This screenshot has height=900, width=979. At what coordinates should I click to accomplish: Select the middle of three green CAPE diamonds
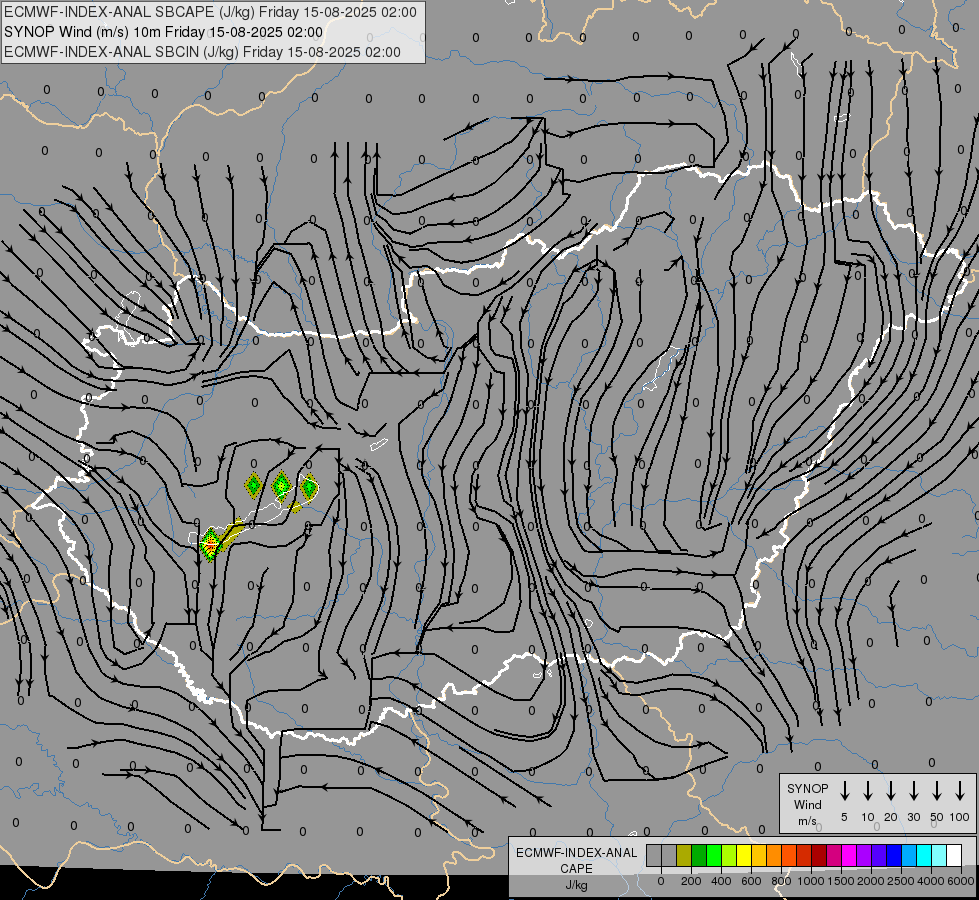pyautogui.click(x=282, y=485)
